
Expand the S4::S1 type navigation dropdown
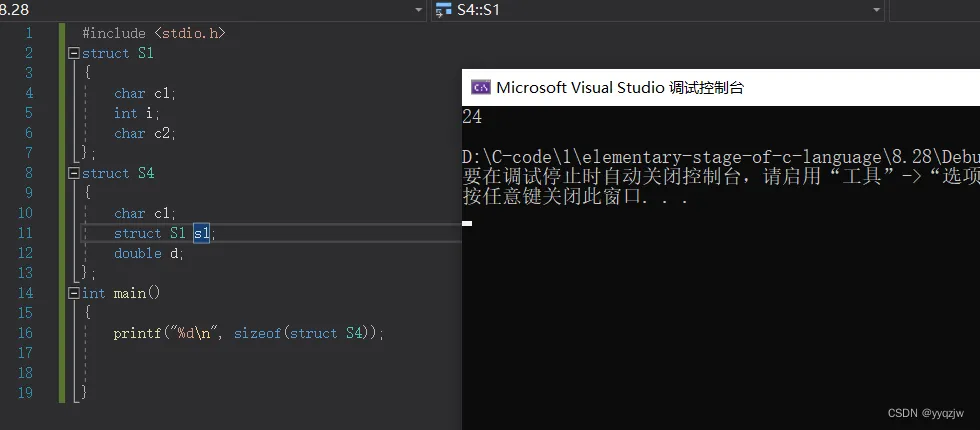(x=876, y=10)
